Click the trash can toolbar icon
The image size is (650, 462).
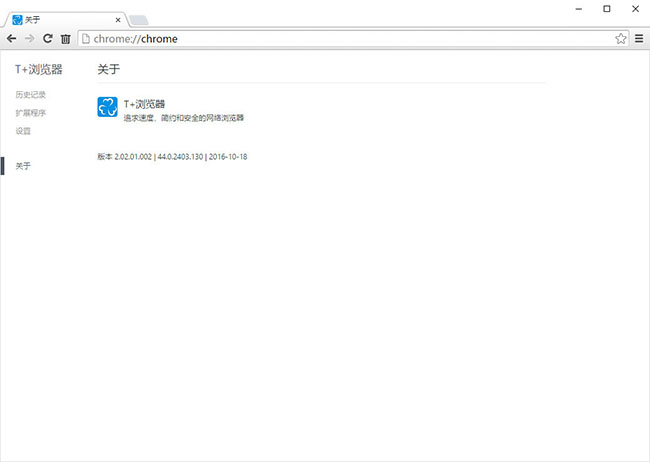click(x=65, y=39)
